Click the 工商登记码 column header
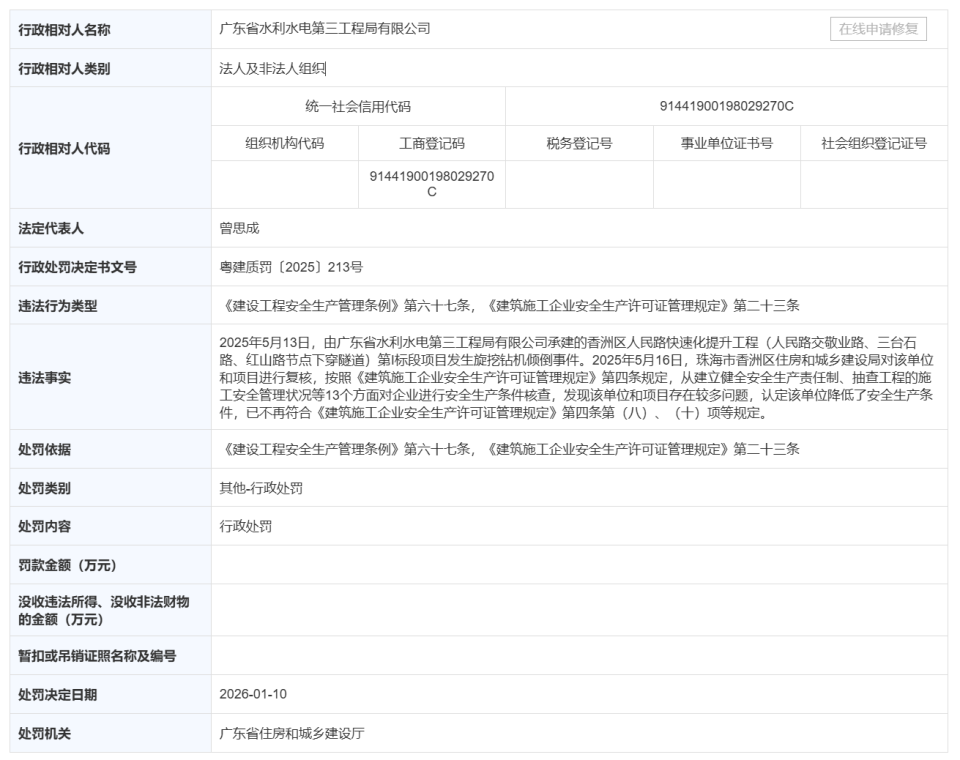960x760 pixels. click(x=432, y=143)
